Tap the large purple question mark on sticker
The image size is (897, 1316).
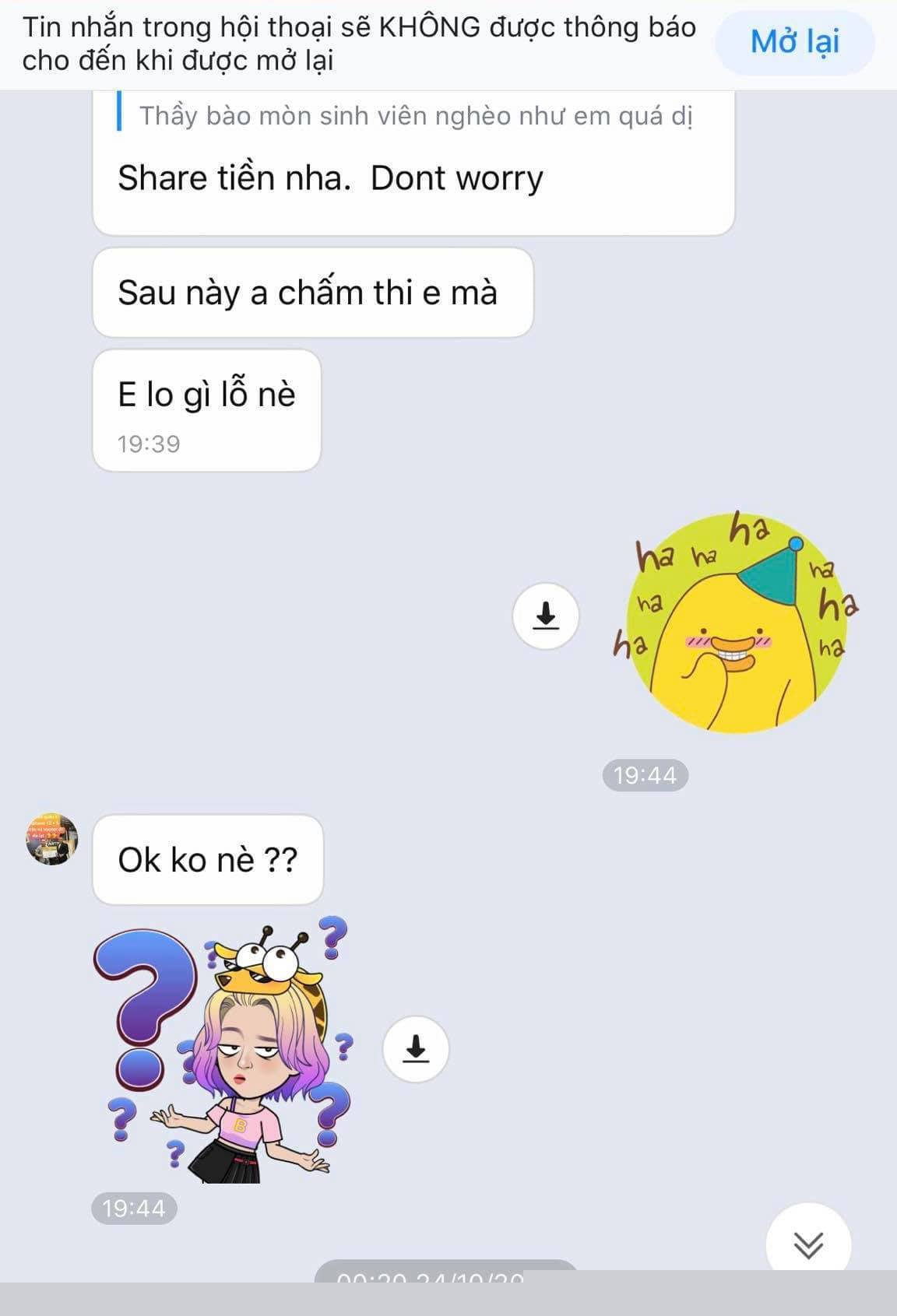tap(146, 1009)
